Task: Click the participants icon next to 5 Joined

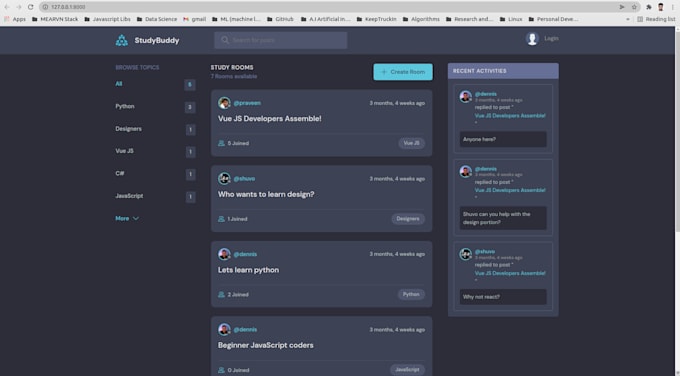Action: pos(221,143)
